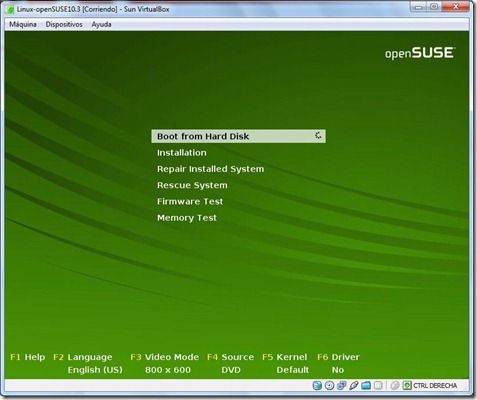Click the hard disk activity status icon
Screen dimensions: 477x400
(317, 386)
